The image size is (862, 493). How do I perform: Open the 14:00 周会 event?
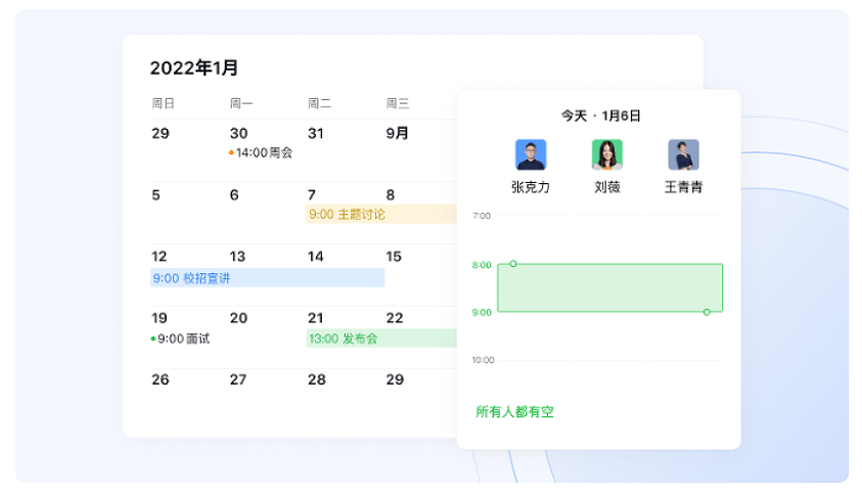pyautogui.click(x=261, y=153)
